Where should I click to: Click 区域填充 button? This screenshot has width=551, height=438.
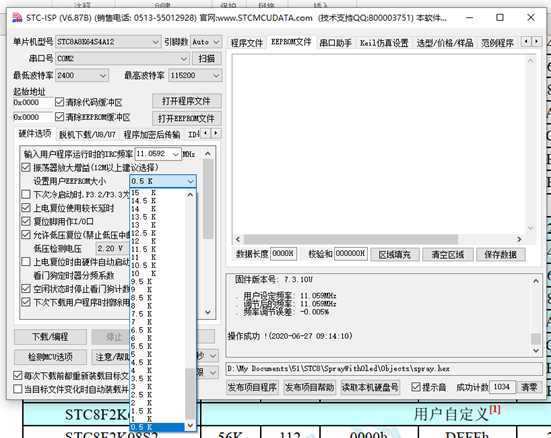[x=395, y=255]
